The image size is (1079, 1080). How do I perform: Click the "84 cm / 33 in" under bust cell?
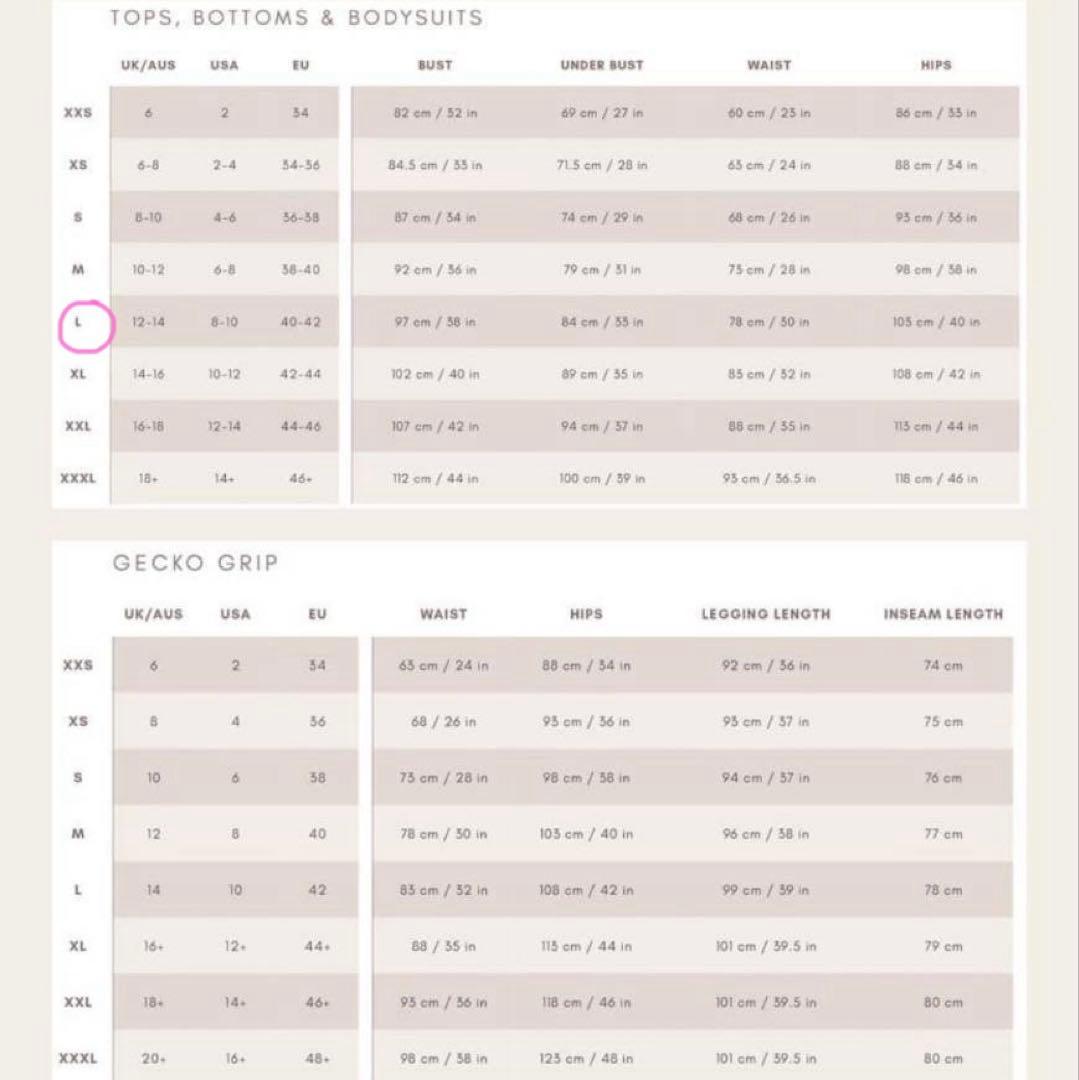[x=602, y=322]
